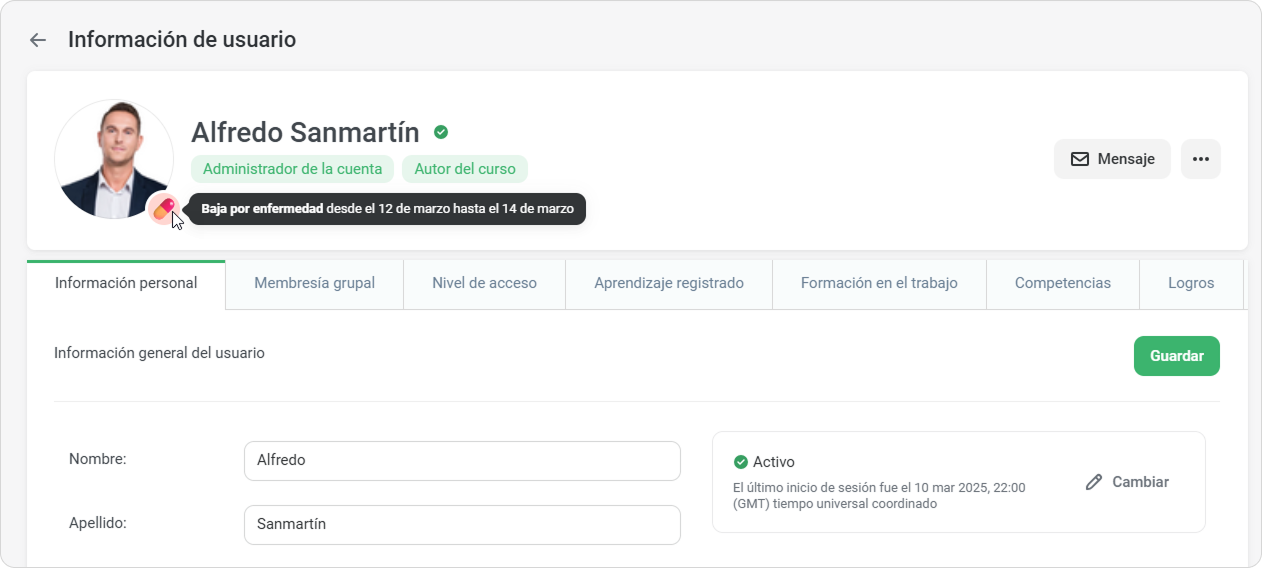Select the Formación en el trabajo tab
The image size is (1262, 568).
coord(879,283)
